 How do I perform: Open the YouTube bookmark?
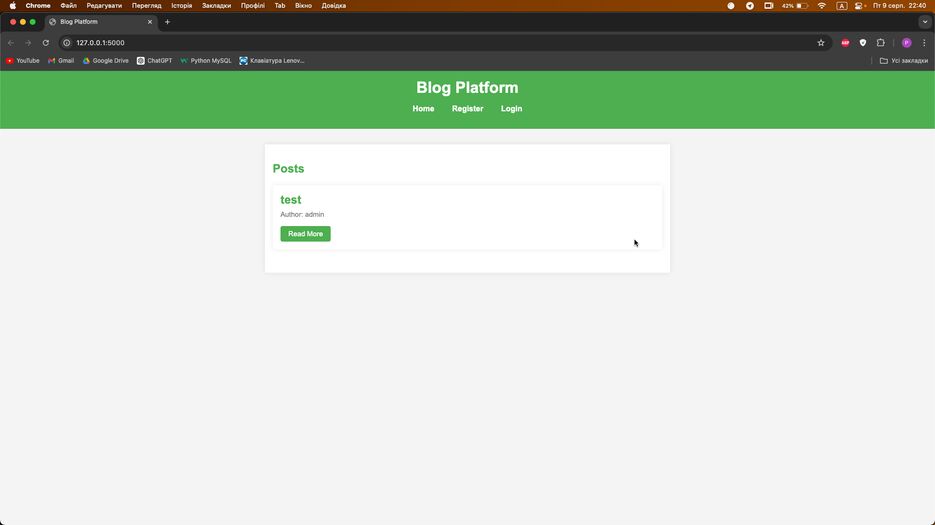[x=23, y=61]
